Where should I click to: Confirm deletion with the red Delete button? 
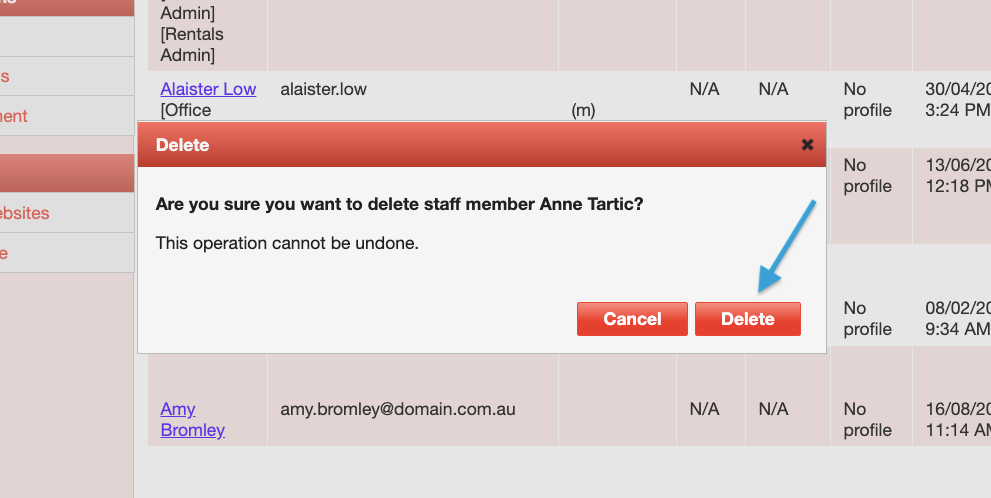[747, 319]
